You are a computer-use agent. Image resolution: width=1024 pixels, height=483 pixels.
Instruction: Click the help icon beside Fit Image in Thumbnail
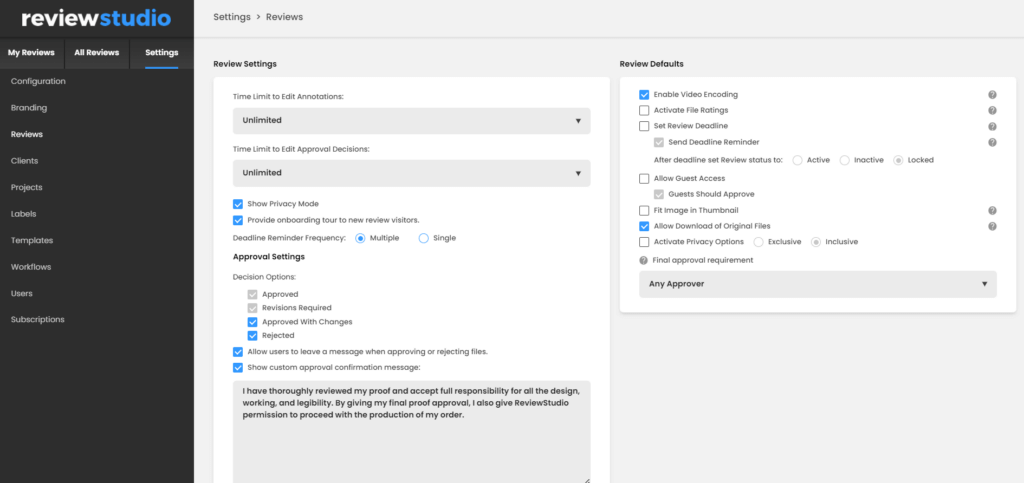(x=992, y=211)
